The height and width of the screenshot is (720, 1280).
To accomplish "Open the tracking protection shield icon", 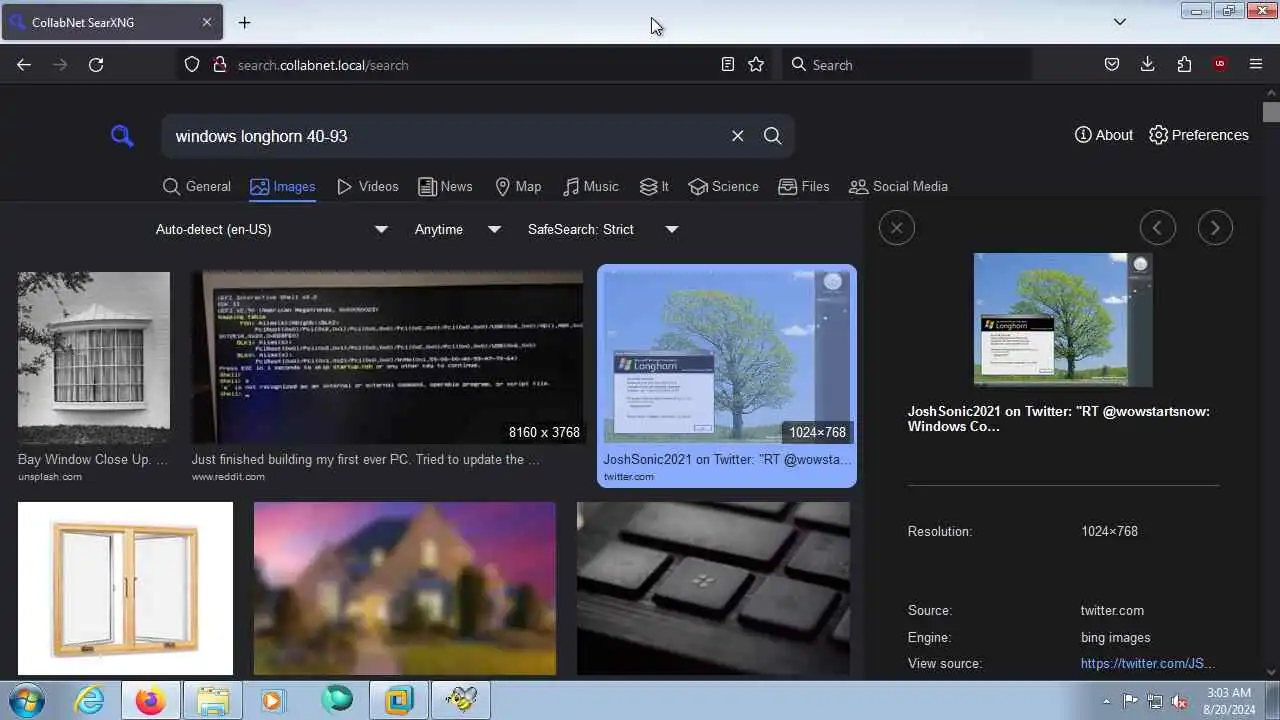I will [x=192, y=64].
